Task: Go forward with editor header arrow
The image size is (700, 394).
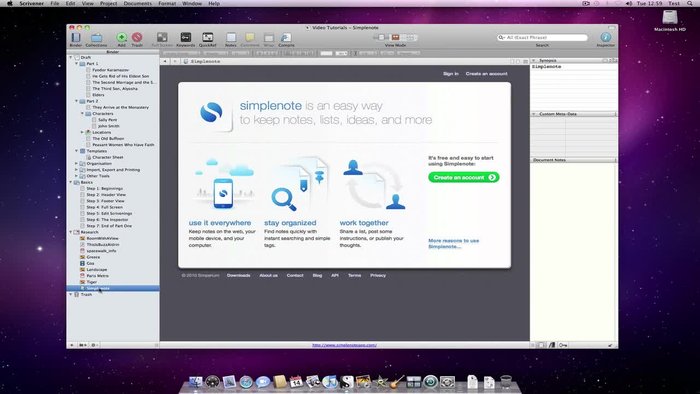Action: [175, 61]
